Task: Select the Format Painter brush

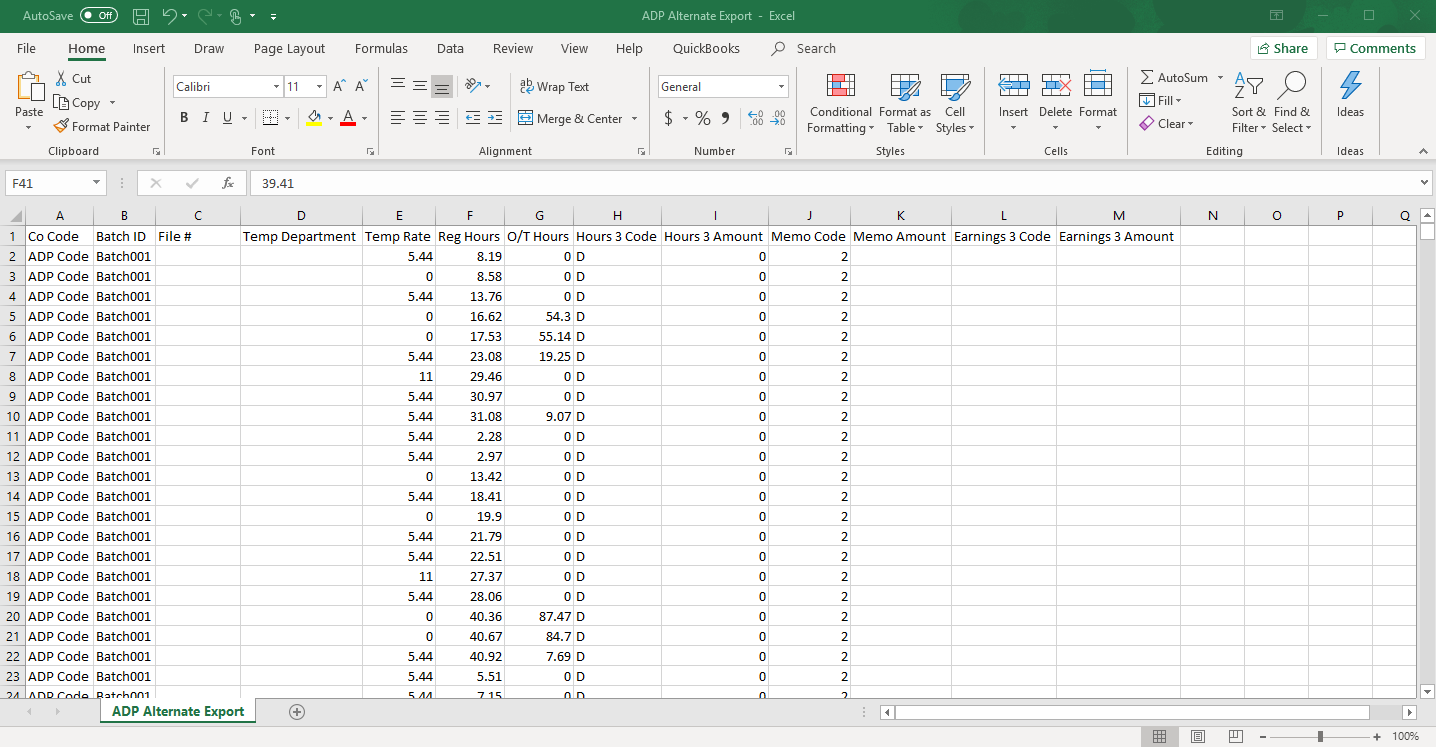Action: (x=61, y=127)
